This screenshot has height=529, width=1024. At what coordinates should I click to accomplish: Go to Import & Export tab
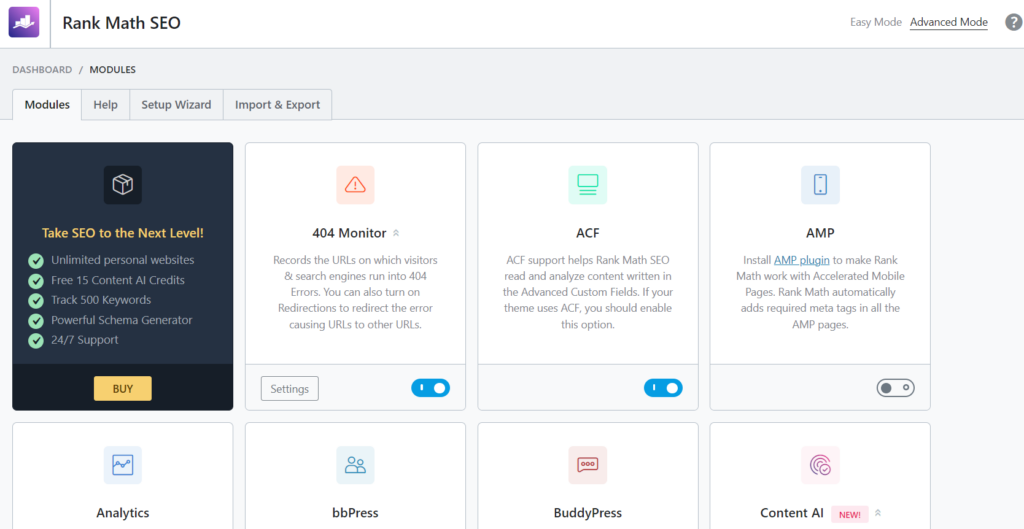(278, 104)
